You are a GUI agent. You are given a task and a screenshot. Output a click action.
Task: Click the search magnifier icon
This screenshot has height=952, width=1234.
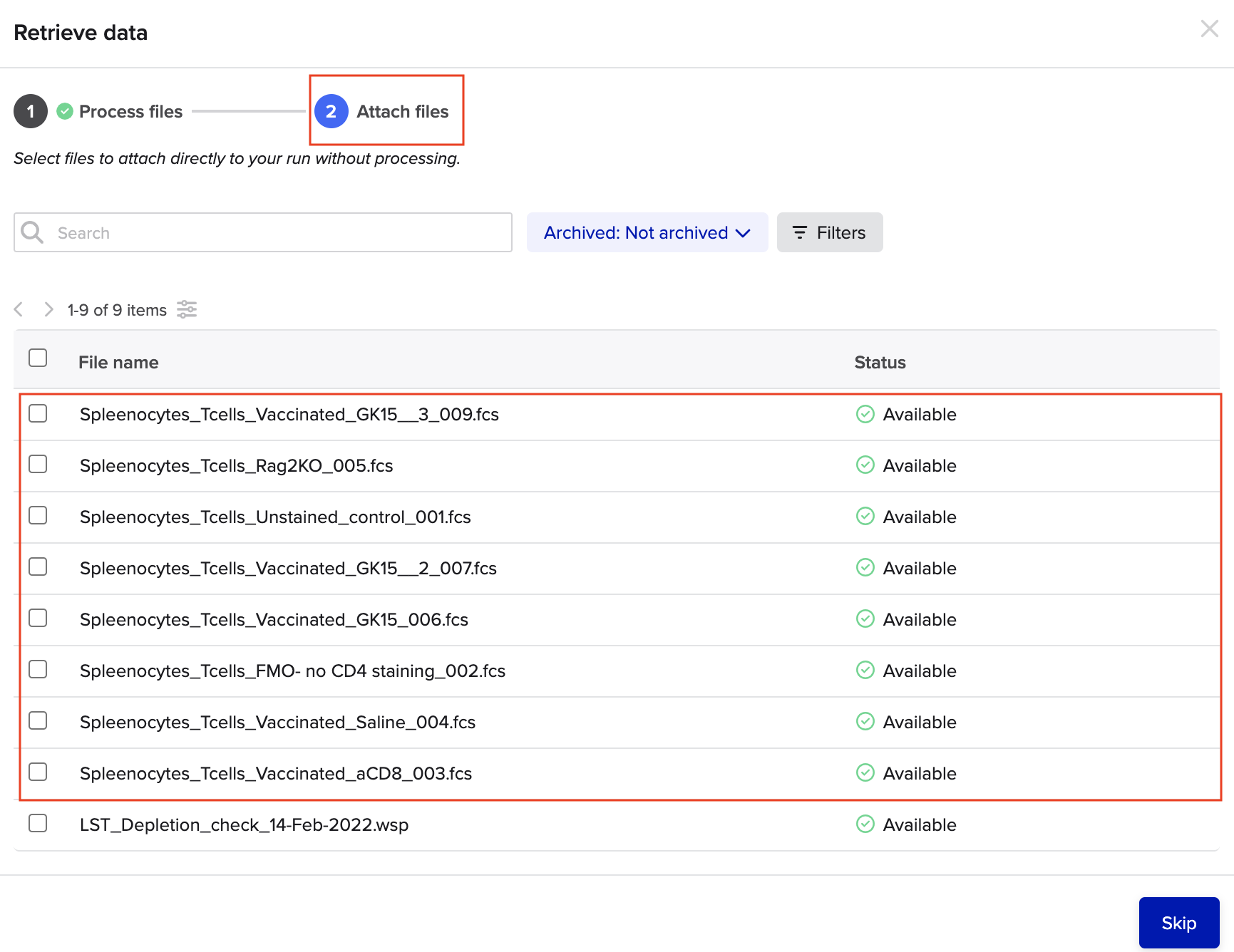tap(32, 232)
